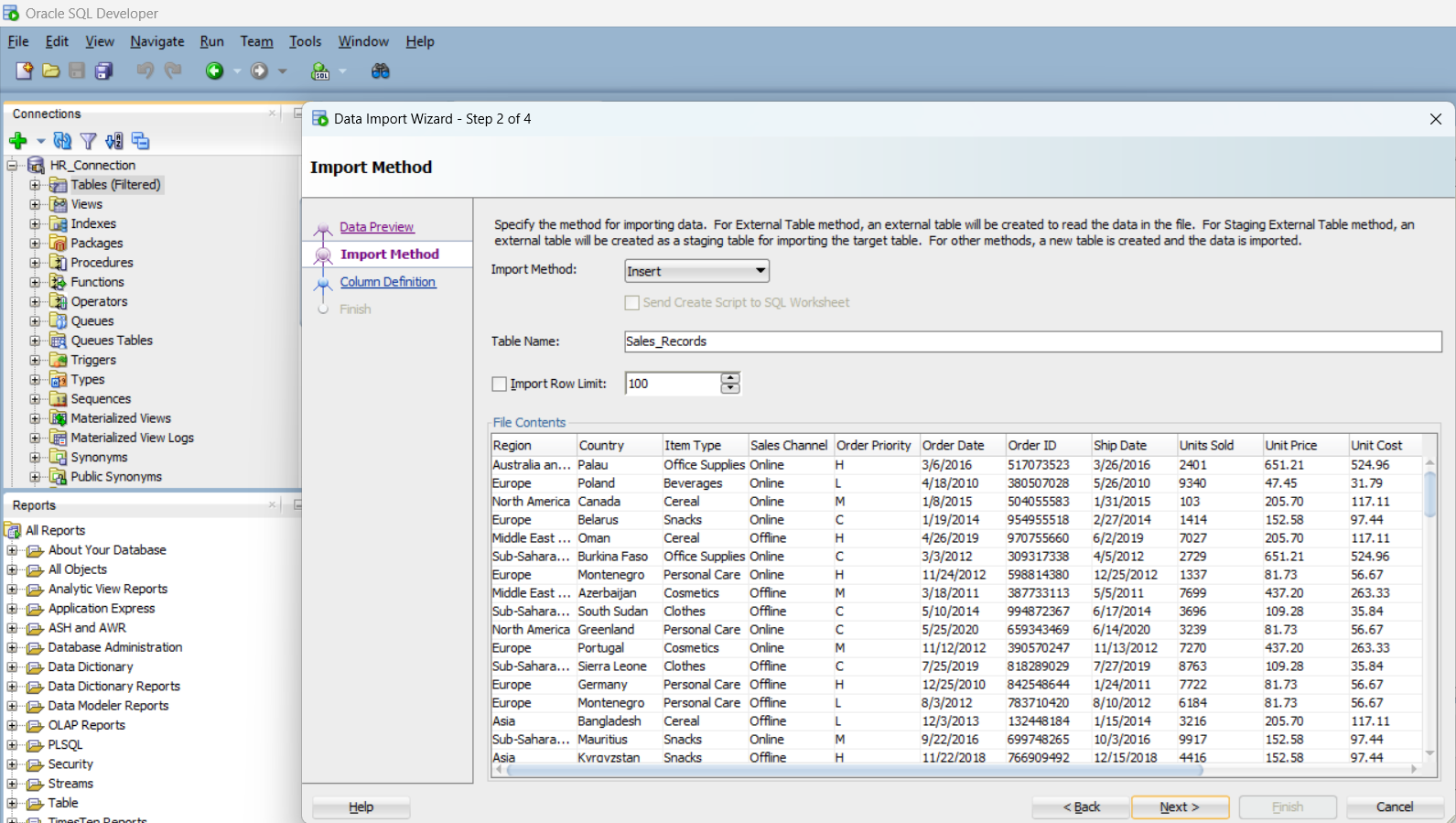Expand the Packages tree node
Viewport: 1456px width, 823px height.
coord(35,243)
